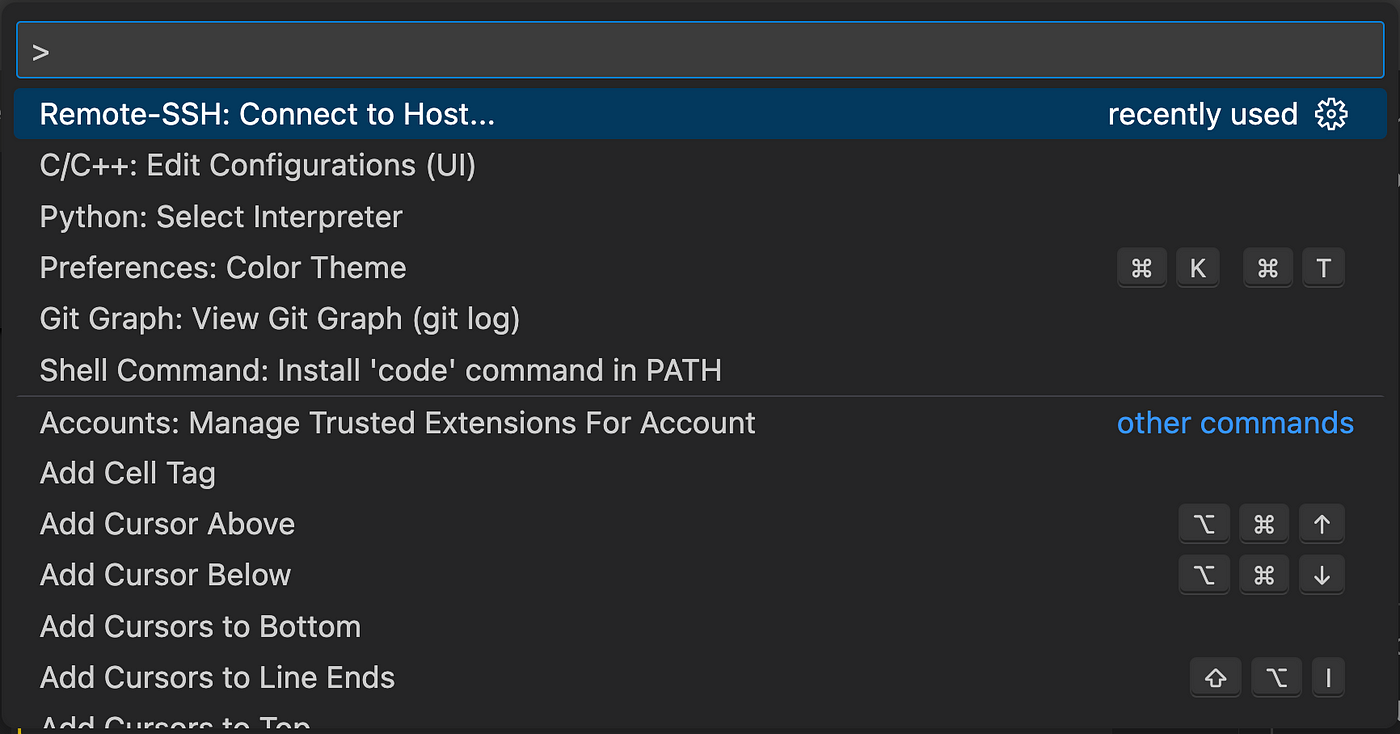The image size is (1400, 734).
Task: Launch Git Graph: View Git Graph
Action: [x=700, y=319]
